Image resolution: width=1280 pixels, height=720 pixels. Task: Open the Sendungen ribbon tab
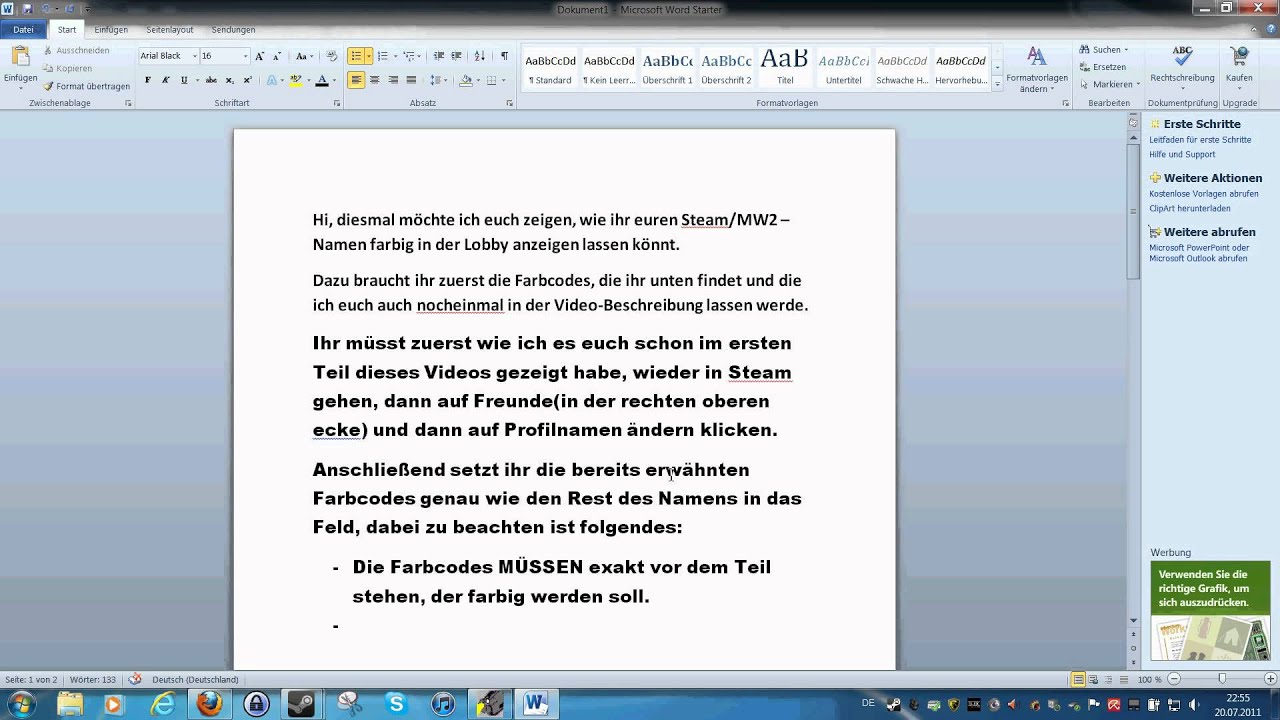click(233, 30)
